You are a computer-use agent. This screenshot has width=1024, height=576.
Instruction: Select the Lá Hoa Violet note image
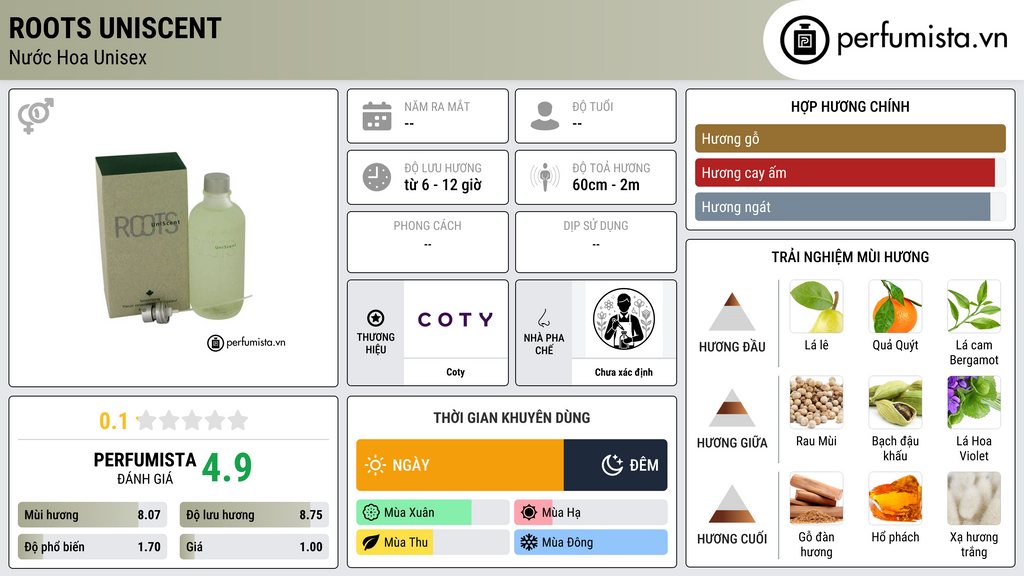coord(974,403)
